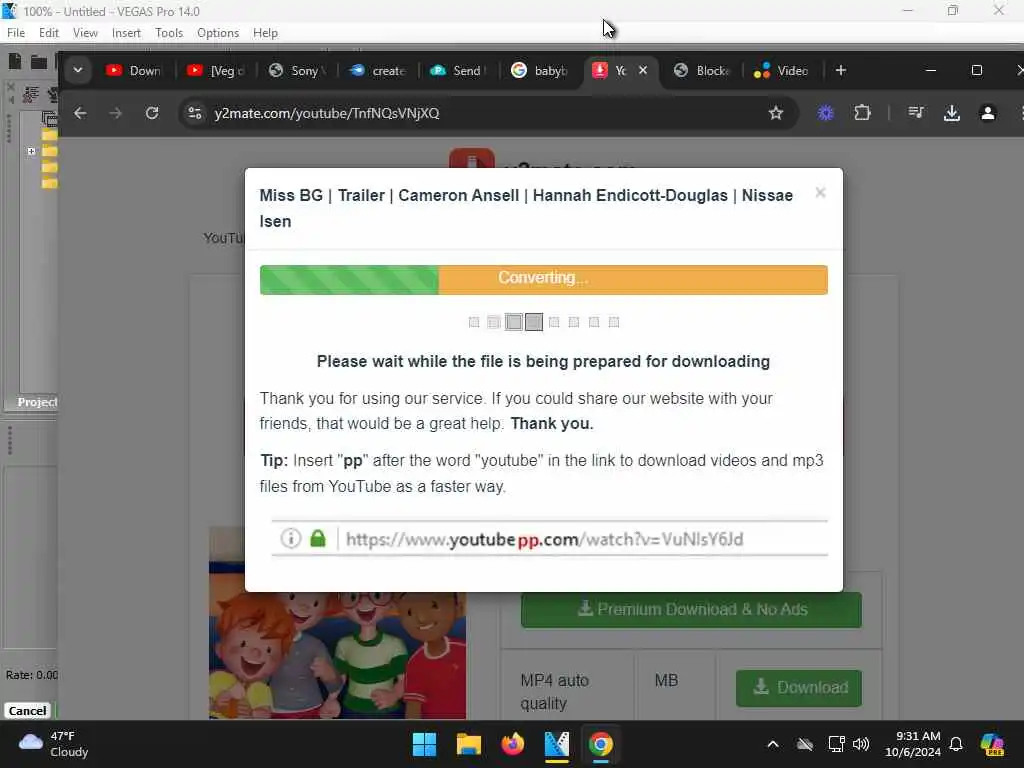View site information icon in address bar

coord(195,114)
